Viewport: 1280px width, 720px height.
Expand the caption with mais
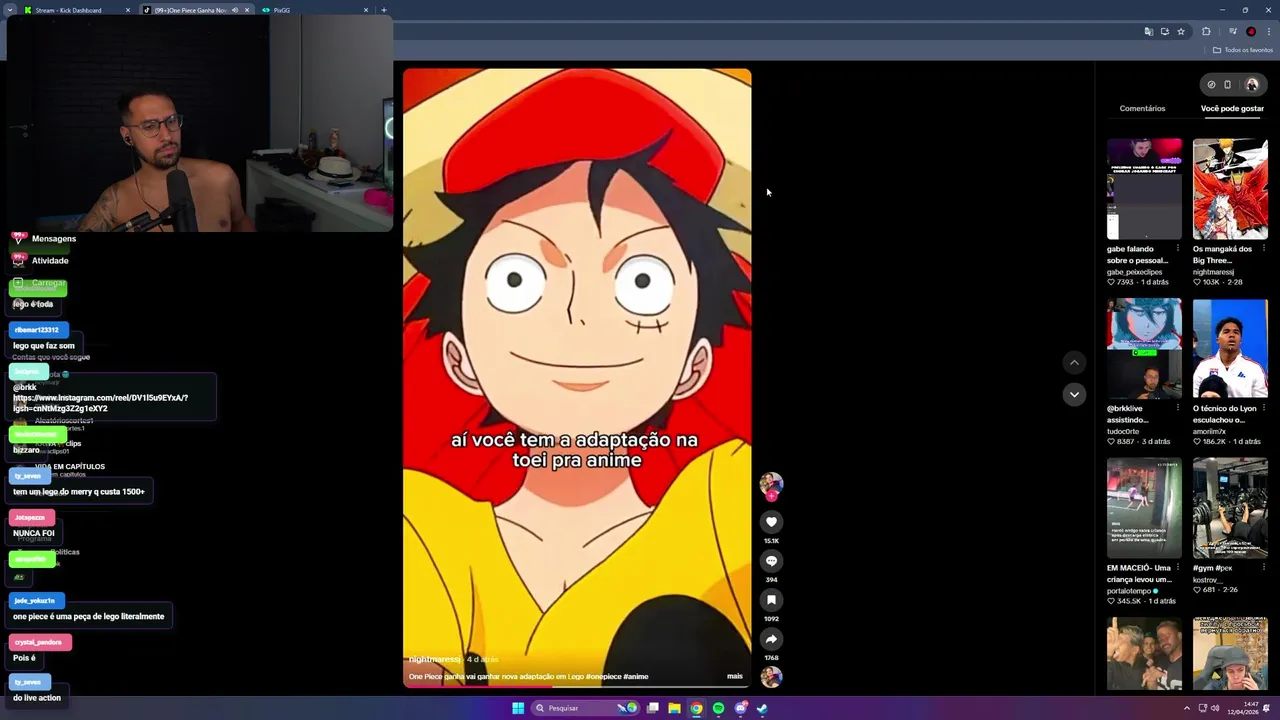(x=735, y=677)
